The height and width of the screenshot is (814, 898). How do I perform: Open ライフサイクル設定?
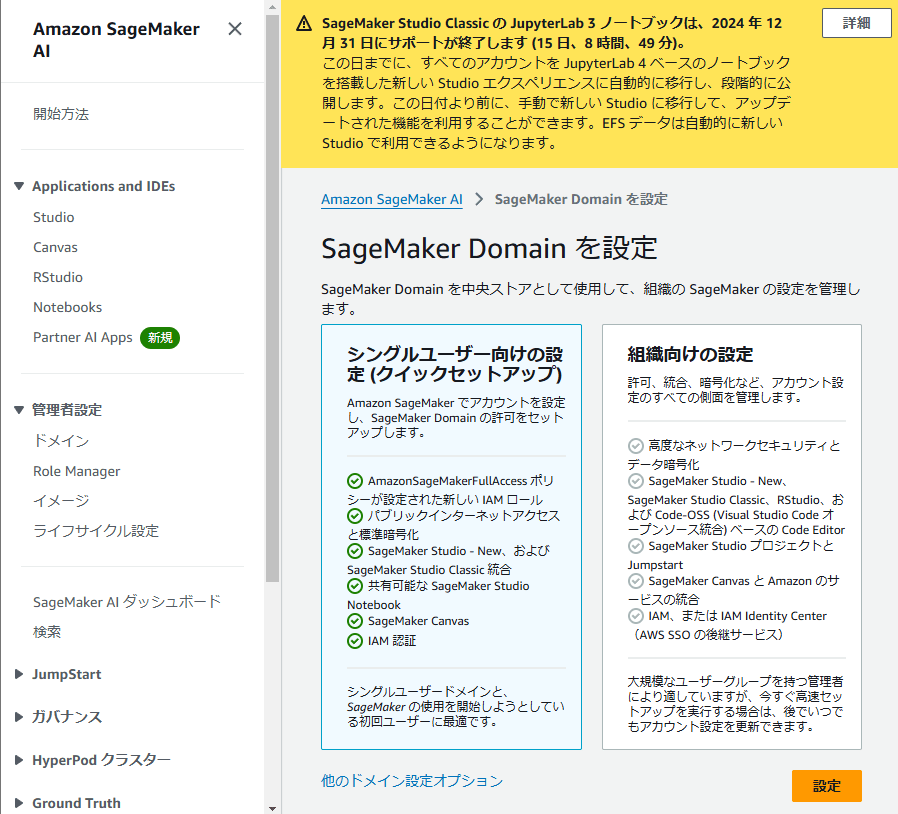[96, 530]
